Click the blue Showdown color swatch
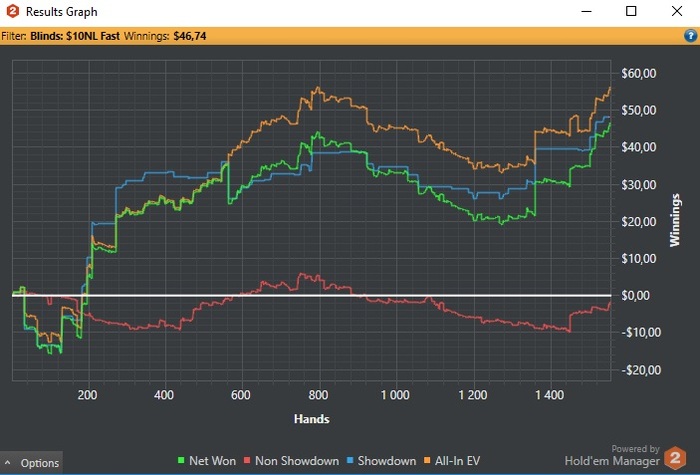 pos(350,460)
